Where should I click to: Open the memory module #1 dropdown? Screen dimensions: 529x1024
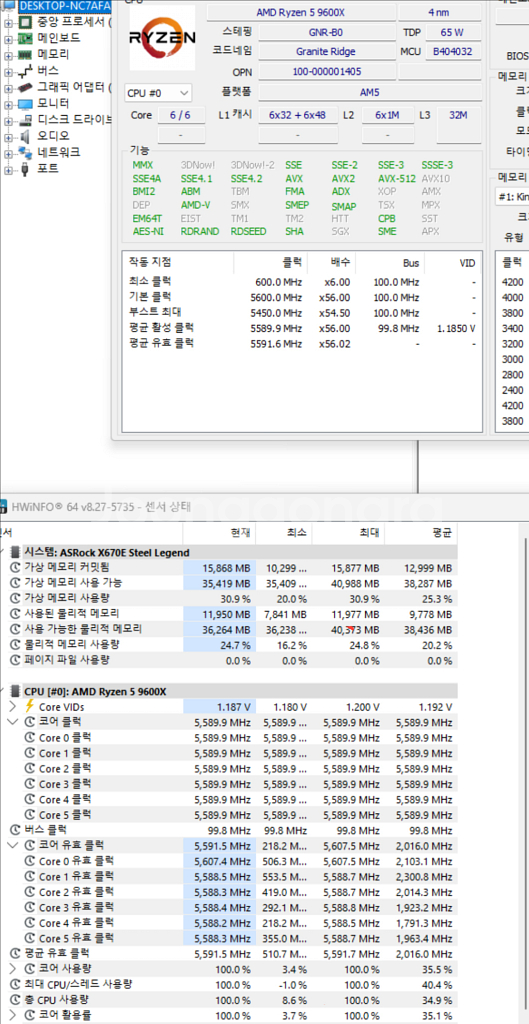tap(512, 196)
